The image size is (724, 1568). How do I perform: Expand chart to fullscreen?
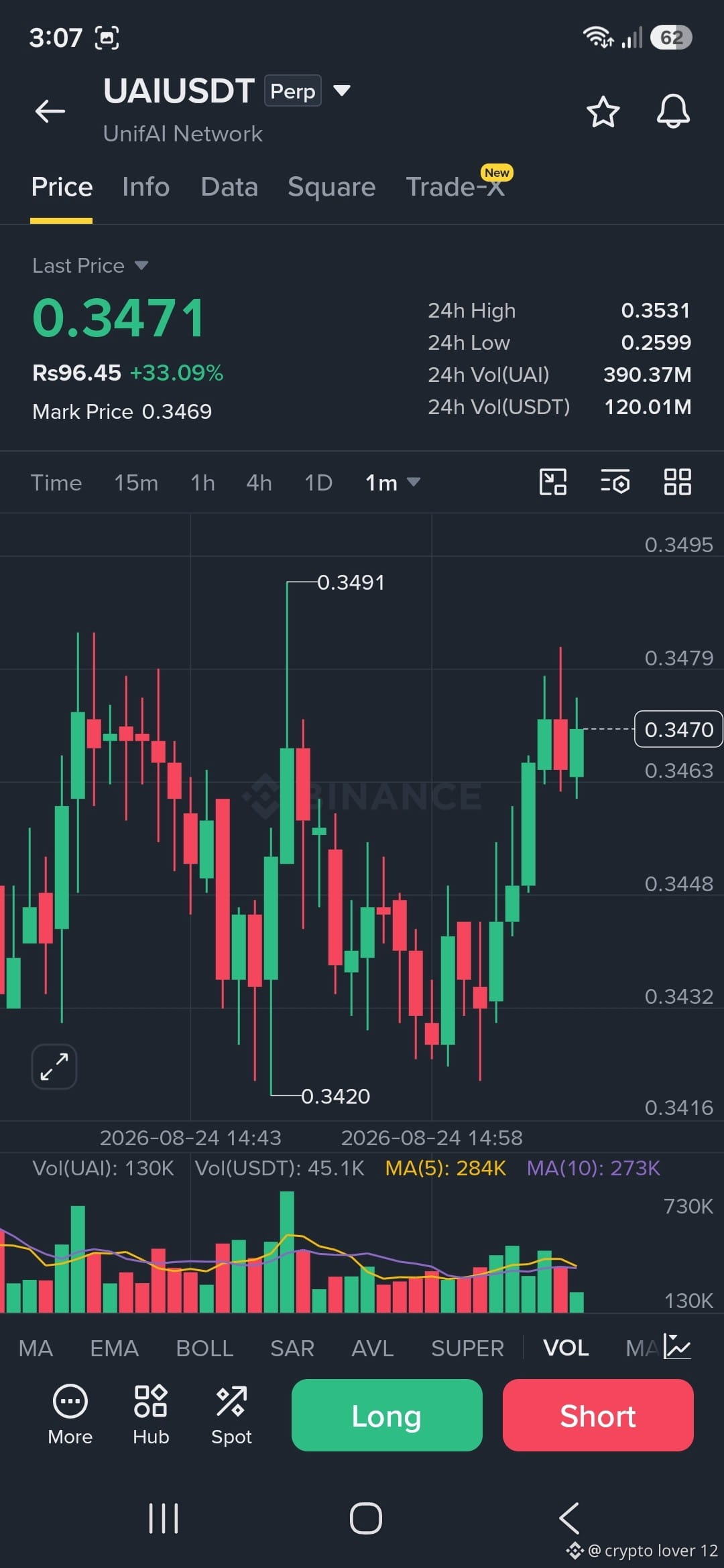point(54,1066)
